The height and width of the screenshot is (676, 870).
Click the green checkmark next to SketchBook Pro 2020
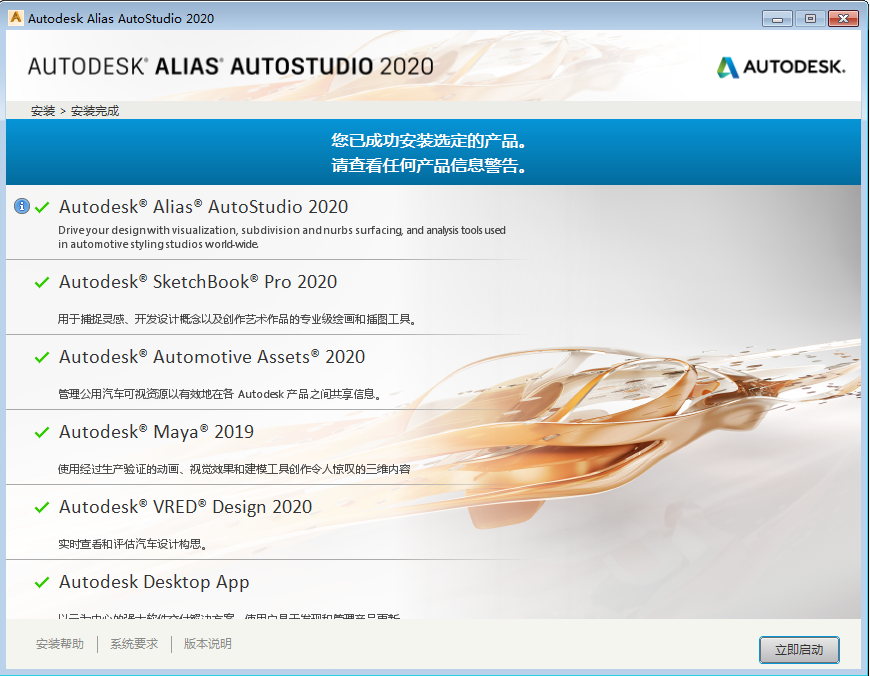pos(42,282)
